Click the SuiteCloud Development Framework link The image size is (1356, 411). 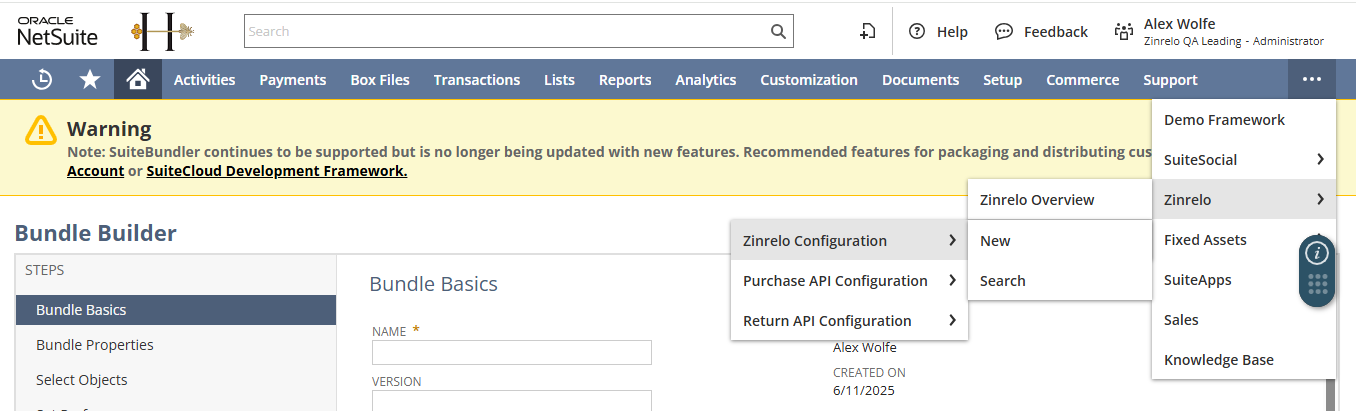[x=277, y=171]
